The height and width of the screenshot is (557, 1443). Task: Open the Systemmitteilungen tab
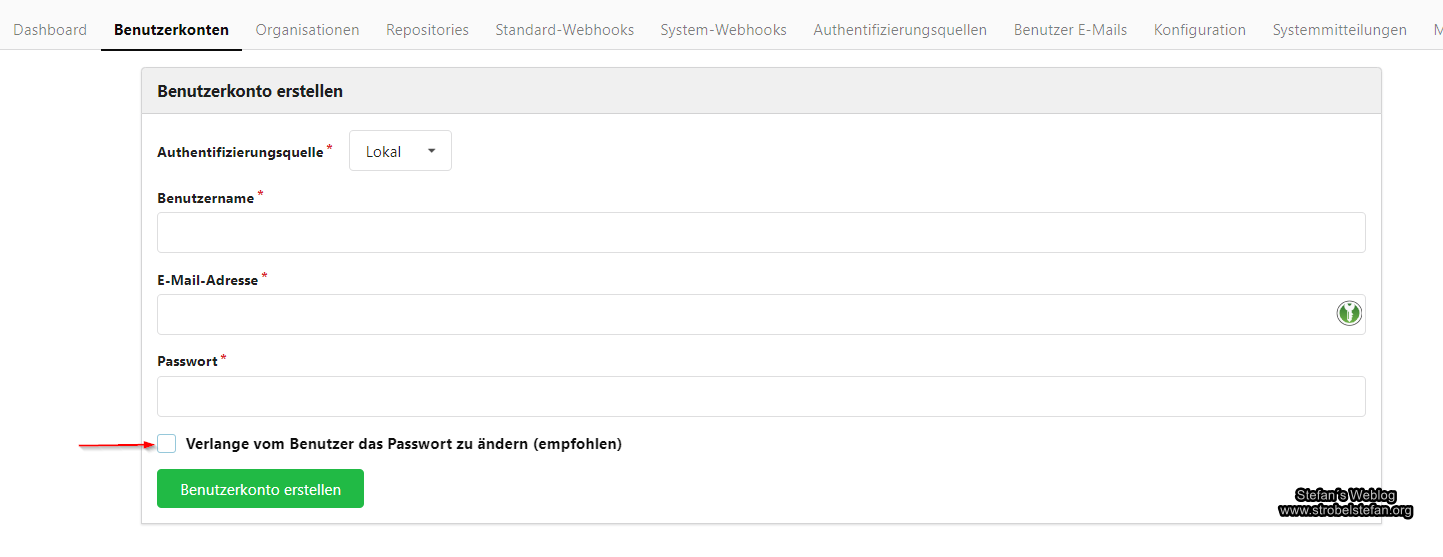click(x=1339, y=30)
